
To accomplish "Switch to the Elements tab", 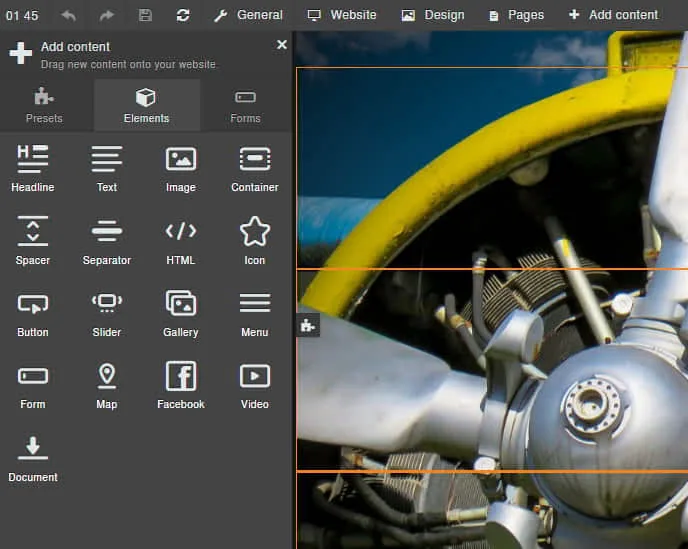I will 147,105.
